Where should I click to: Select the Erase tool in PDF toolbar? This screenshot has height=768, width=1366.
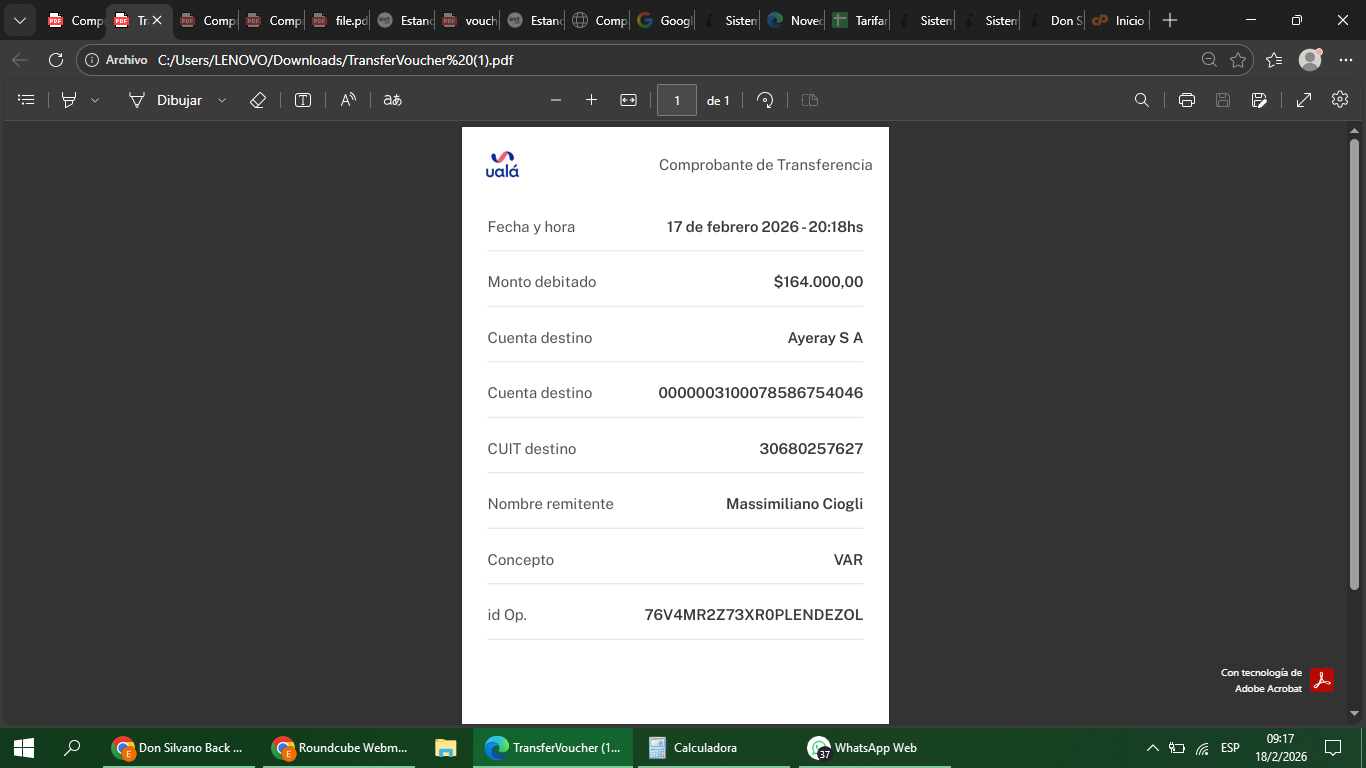pos(257,100)
